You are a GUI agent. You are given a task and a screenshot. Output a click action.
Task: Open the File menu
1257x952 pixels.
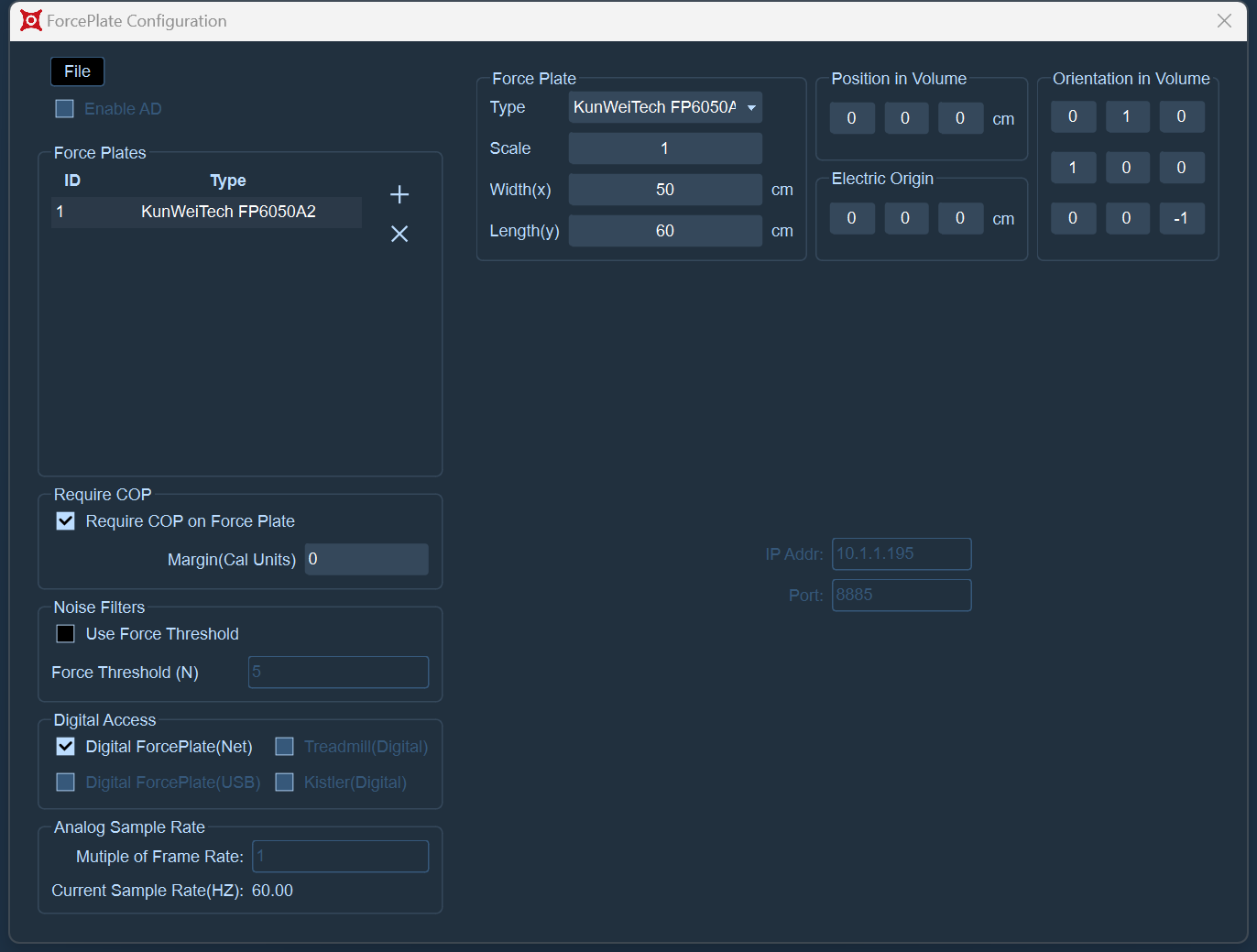(78, 71)
